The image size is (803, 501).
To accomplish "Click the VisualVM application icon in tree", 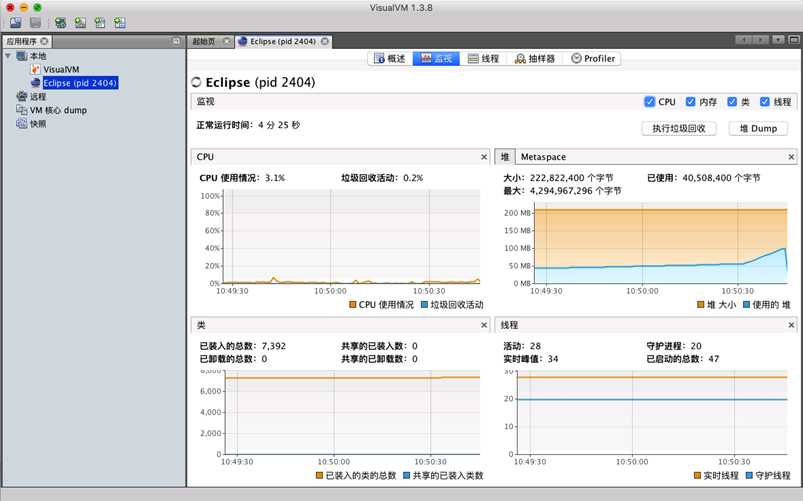I will tap(35, 69).
